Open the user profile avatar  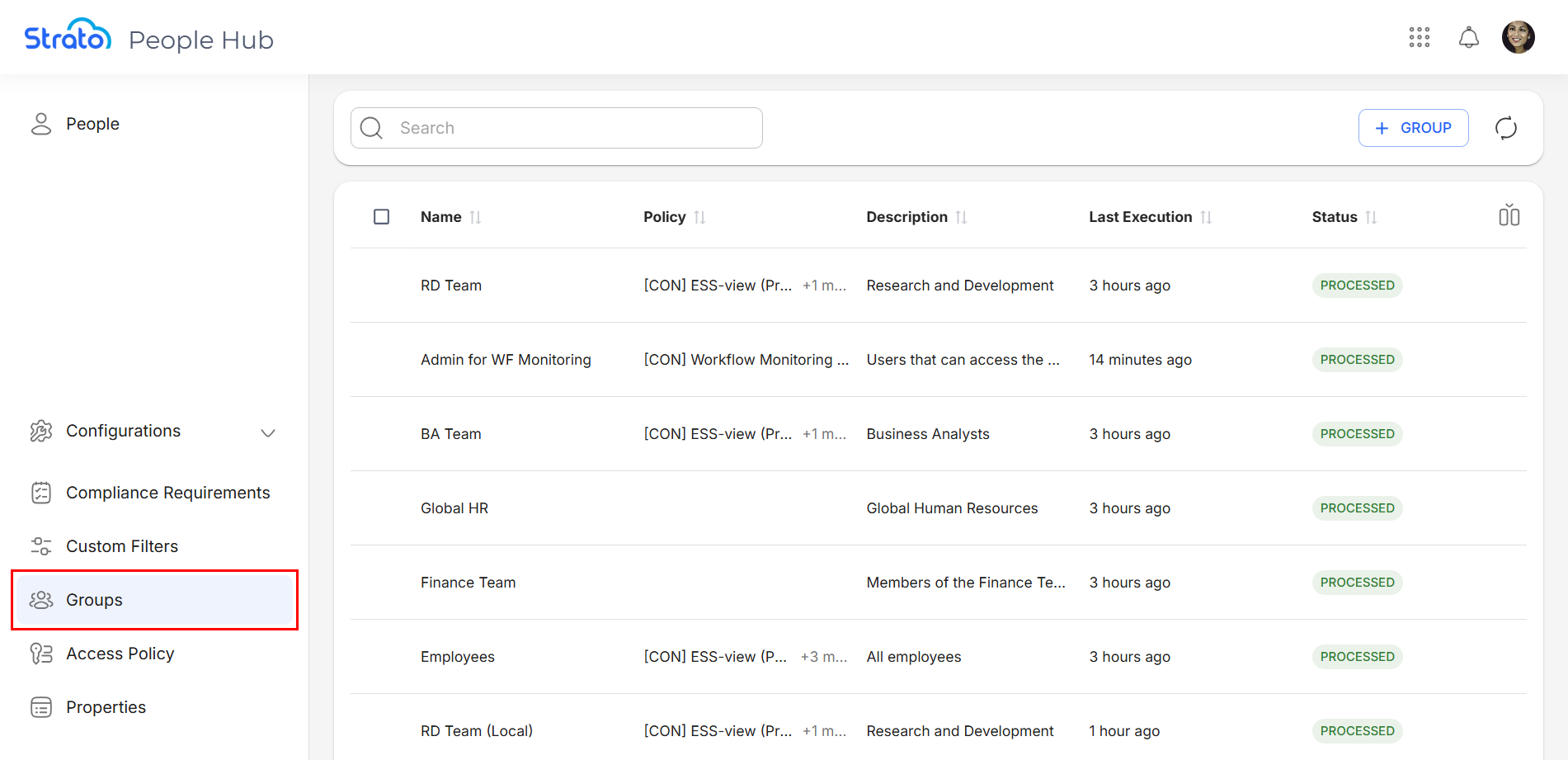(x=1518, y=37)
